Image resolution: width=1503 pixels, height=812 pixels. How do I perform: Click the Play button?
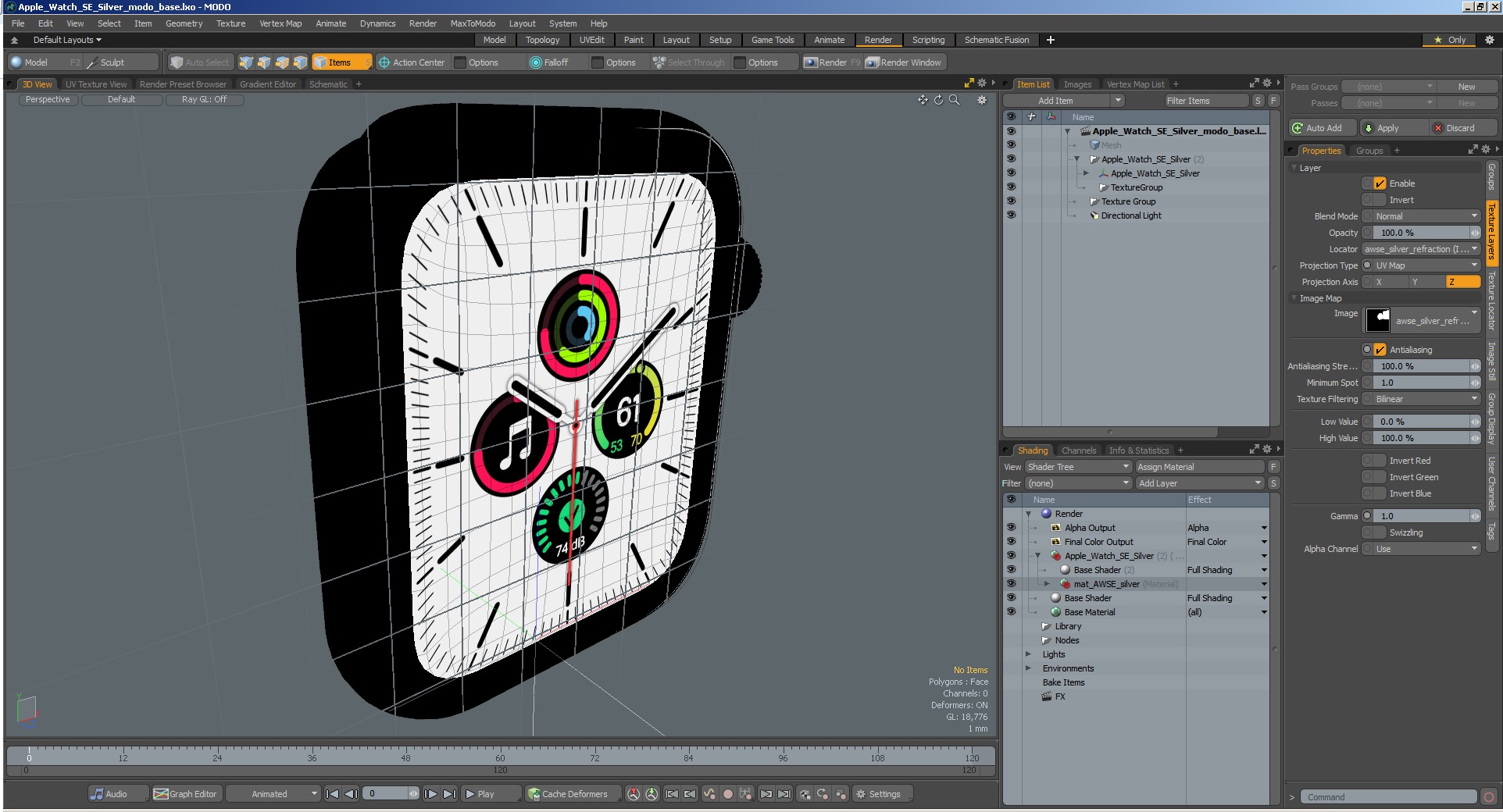pos(491,794)
